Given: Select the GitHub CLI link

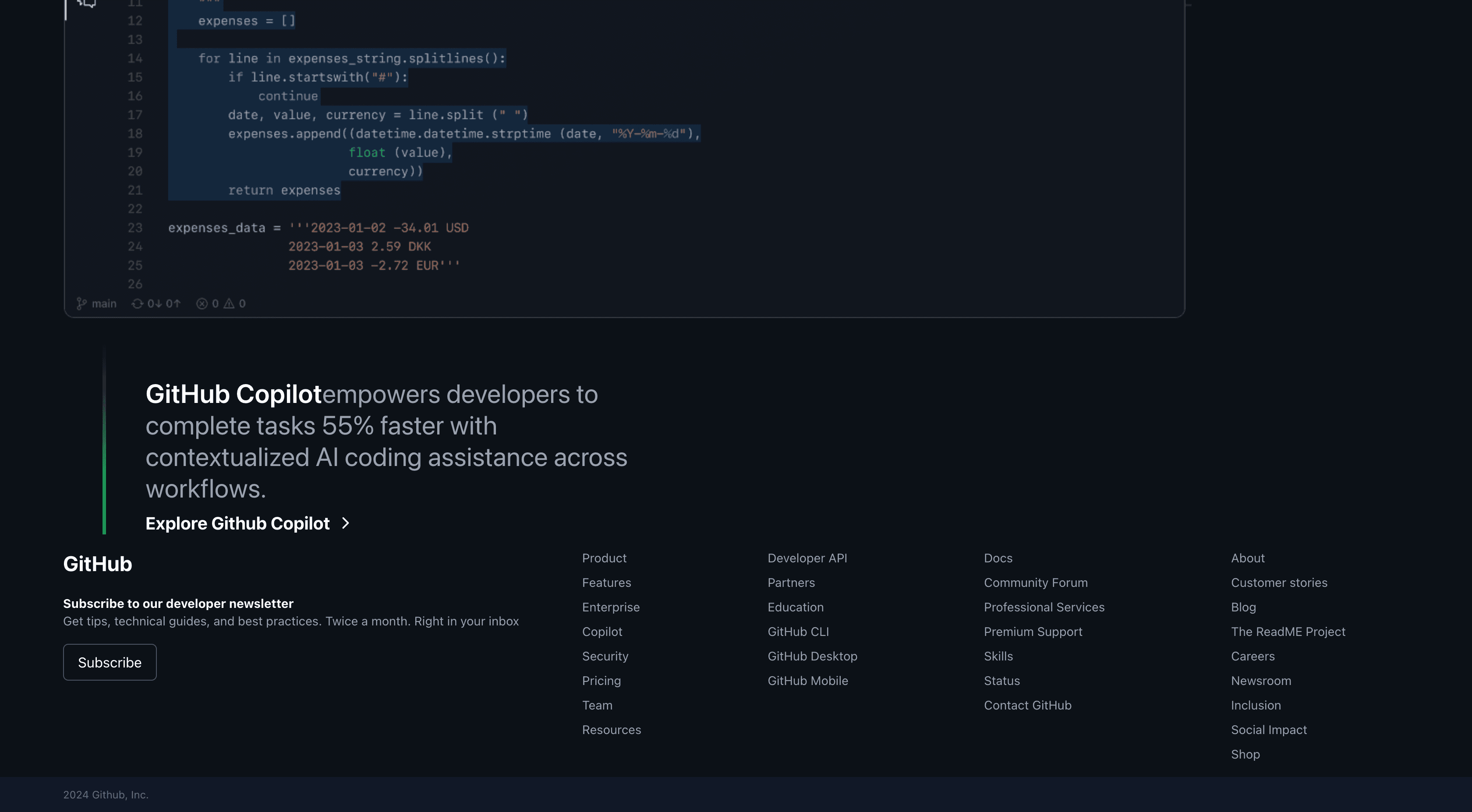Looking at the screenshot, I should (x=798, y=632).
